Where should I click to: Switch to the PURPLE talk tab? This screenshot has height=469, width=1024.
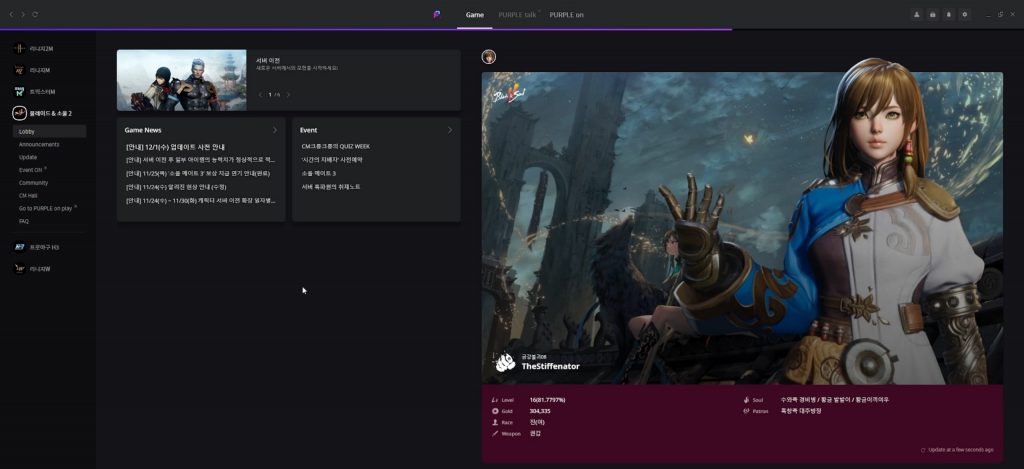point(519,14)
